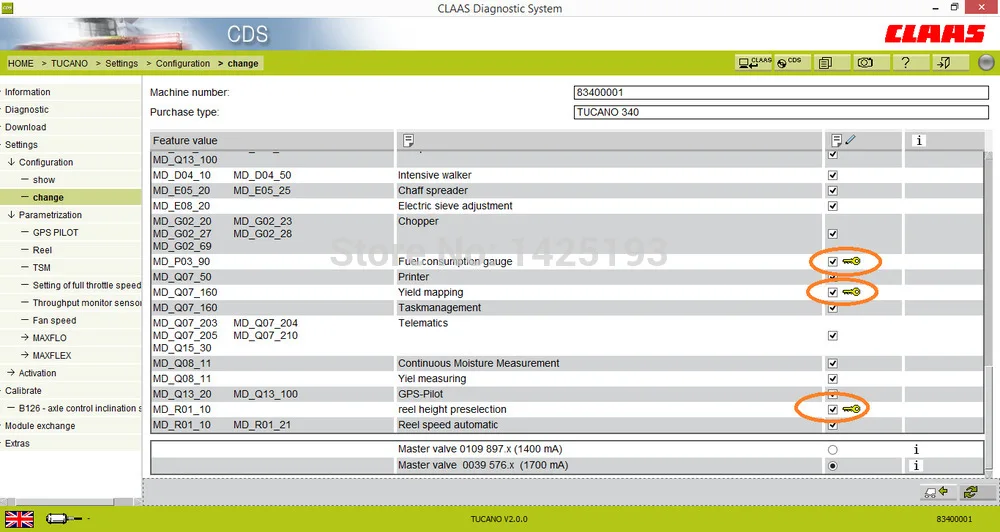The image size is (1000, 532).
Task: Expand the Activation tree node
Action: click(11, 373)
